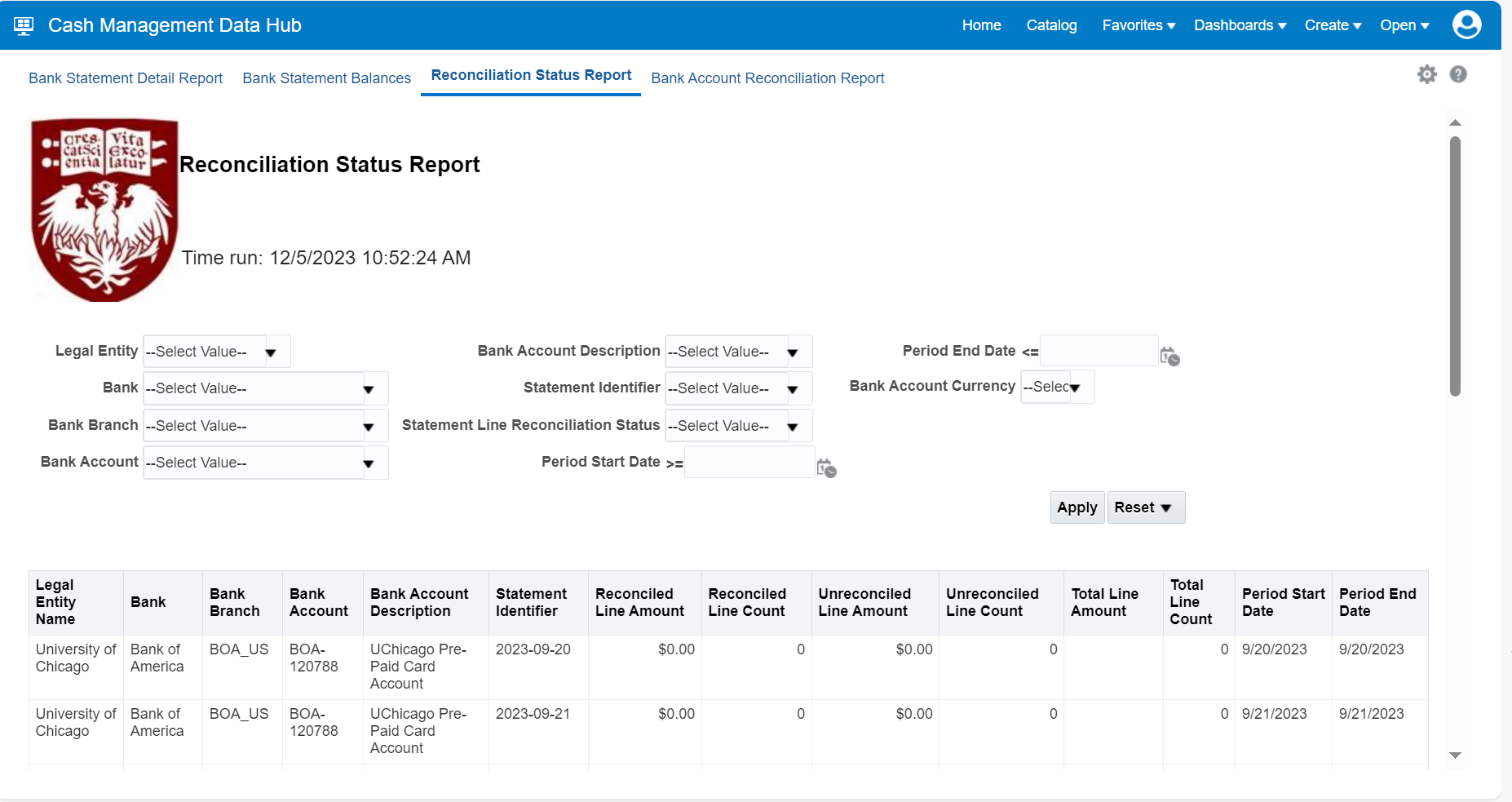Expand the Open menu
The width and height of the screenshot is (1512, 802).
click(x=1404, y=25)
